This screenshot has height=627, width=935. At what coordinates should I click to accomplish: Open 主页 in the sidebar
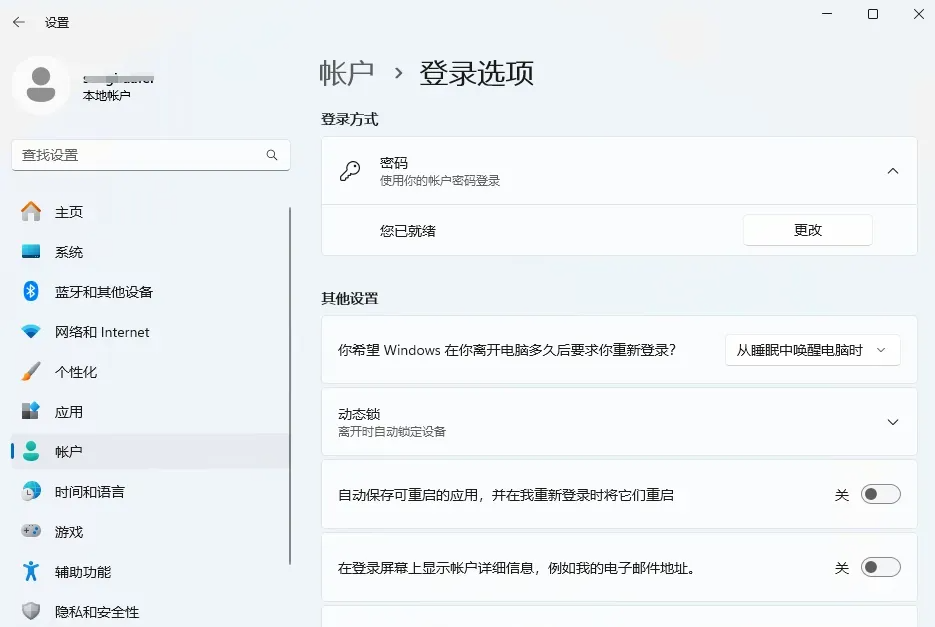point(150,212)
